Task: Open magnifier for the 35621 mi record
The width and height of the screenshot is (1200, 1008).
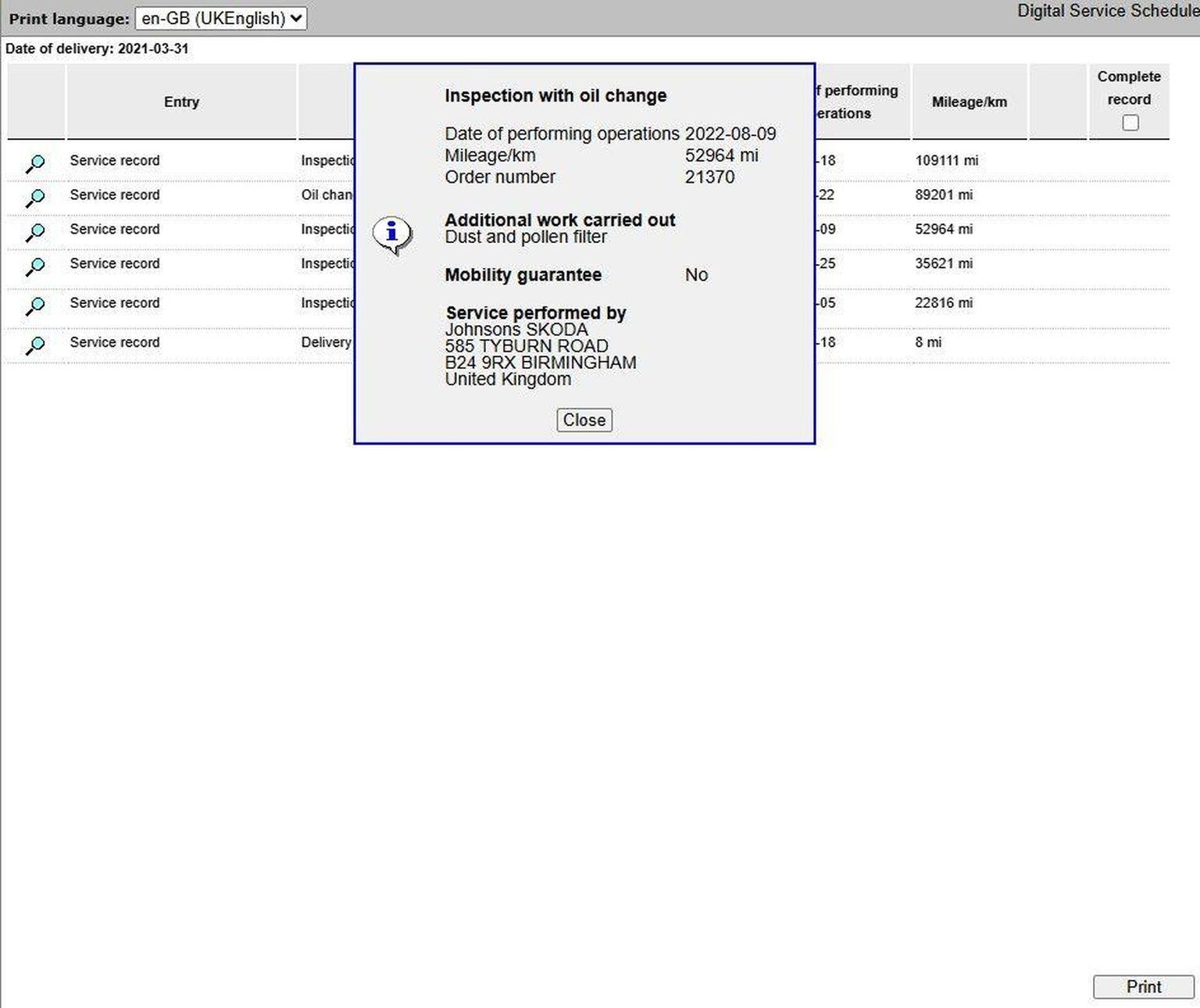Action: click(x=35, y=266)
